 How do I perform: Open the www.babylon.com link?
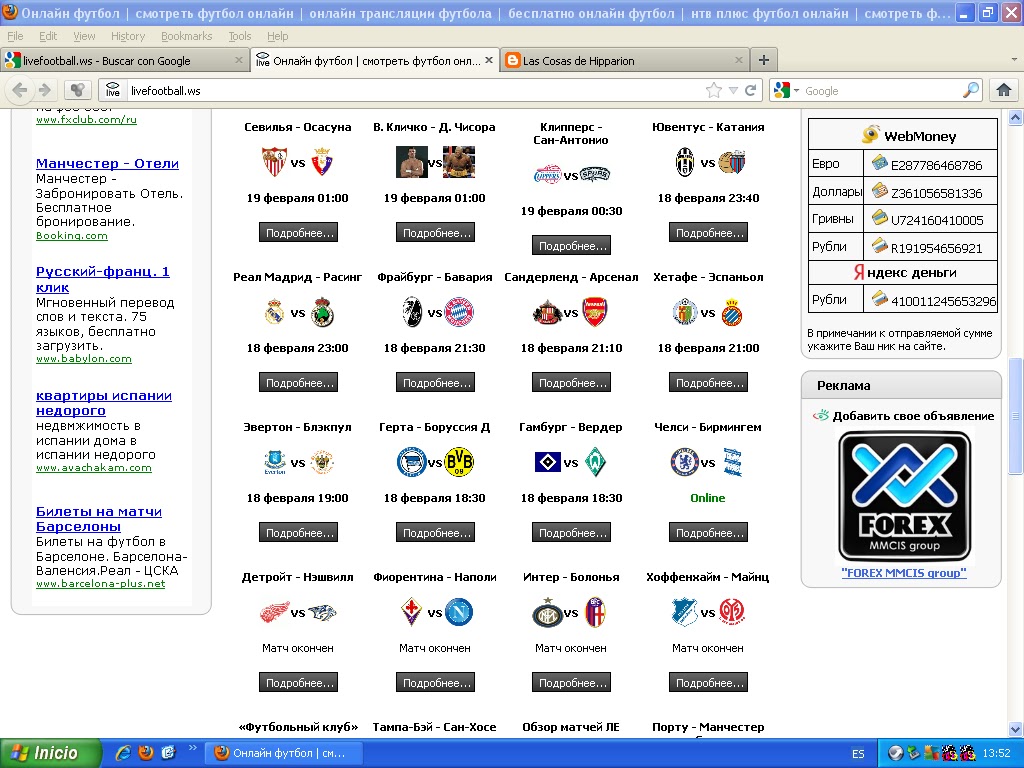pyautogui.click(x=84, y=359)
